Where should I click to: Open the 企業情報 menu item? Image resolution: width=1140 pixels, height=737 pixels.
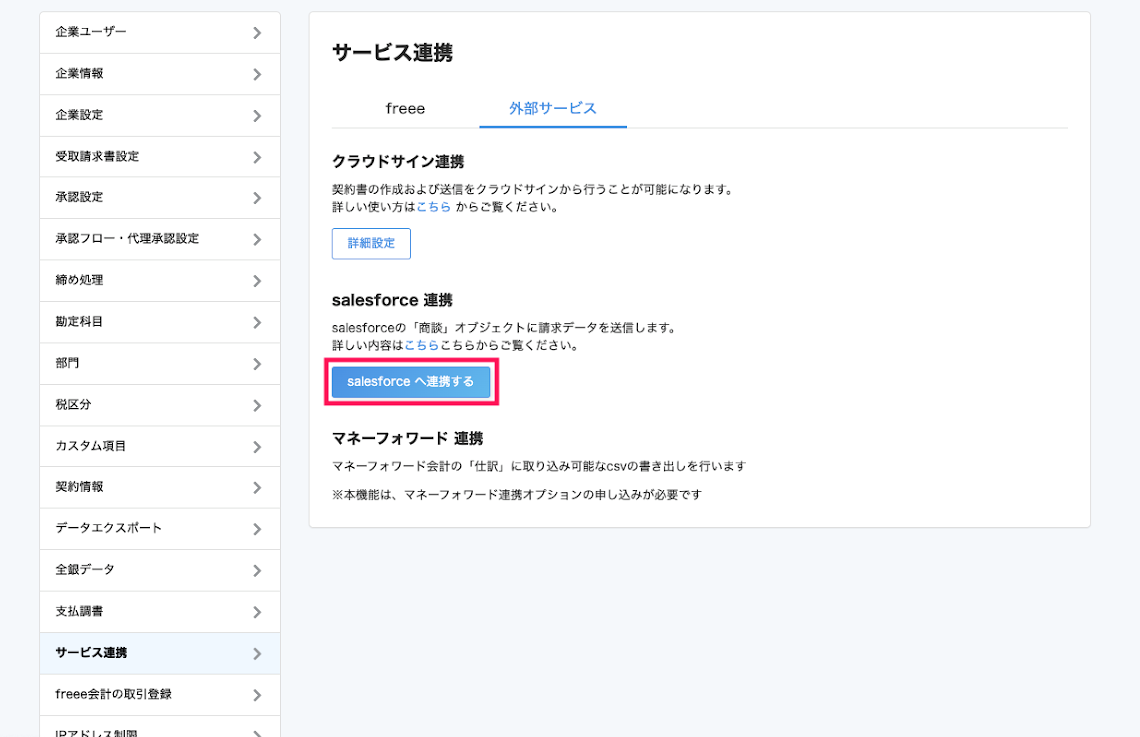(160, 73)
